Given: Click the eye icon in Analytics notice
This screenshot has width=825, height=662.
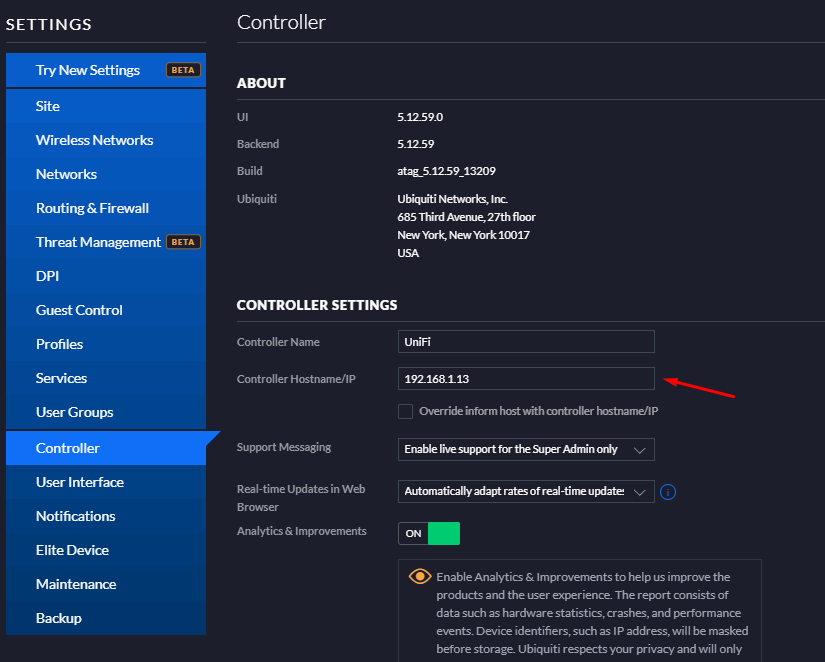Looking at the screenshot, I should click(420, 577).
